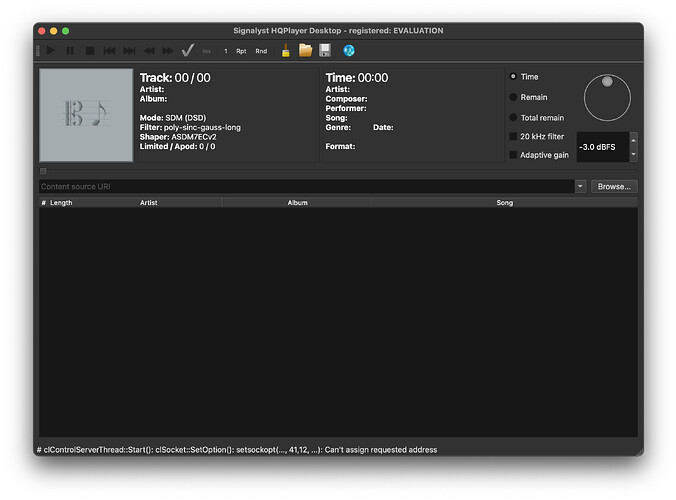Screen dimensions: 676x500
Task: Sort playlist by Song column header
Action: click(x=504, y=203)
